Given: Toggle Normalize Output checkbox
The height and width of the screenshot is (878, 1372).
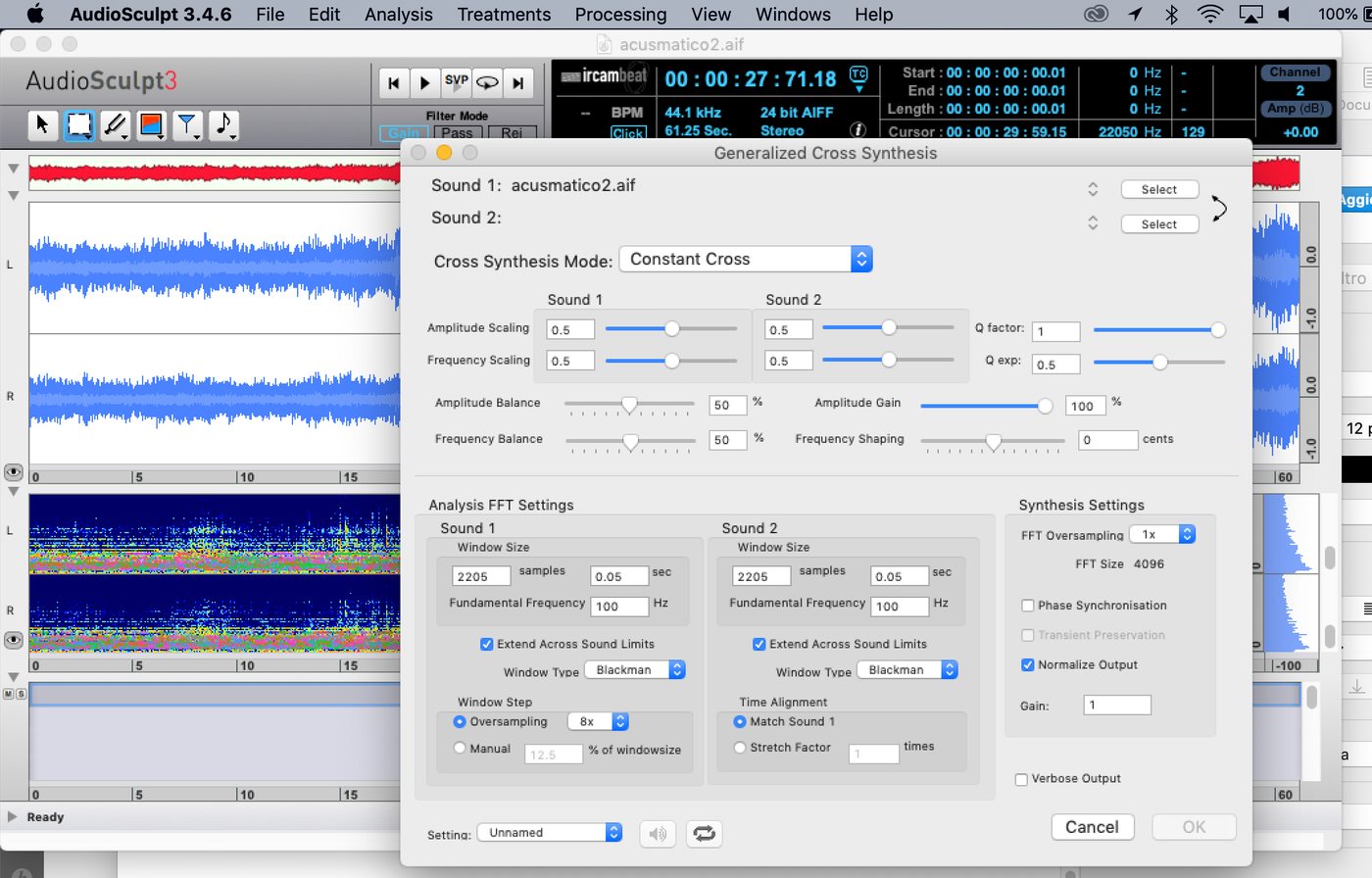Looking at the screenshot, I should [x=1028, y=664].
